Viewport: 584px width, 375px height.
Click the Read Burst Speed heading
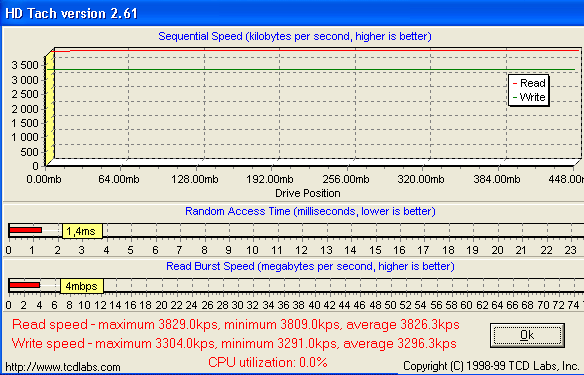click(x=310, y=267)
